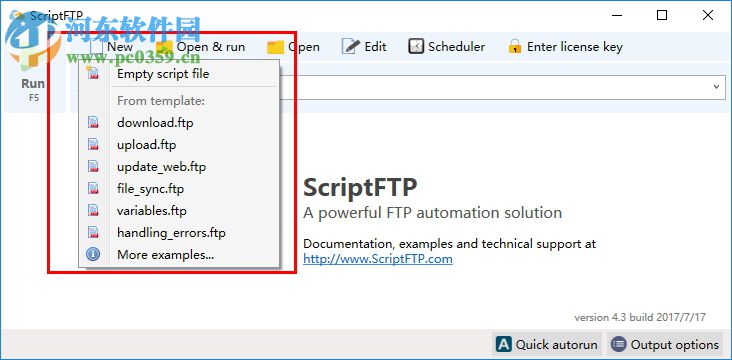Expand the script path dropdown arrow

tap(716, 87)
